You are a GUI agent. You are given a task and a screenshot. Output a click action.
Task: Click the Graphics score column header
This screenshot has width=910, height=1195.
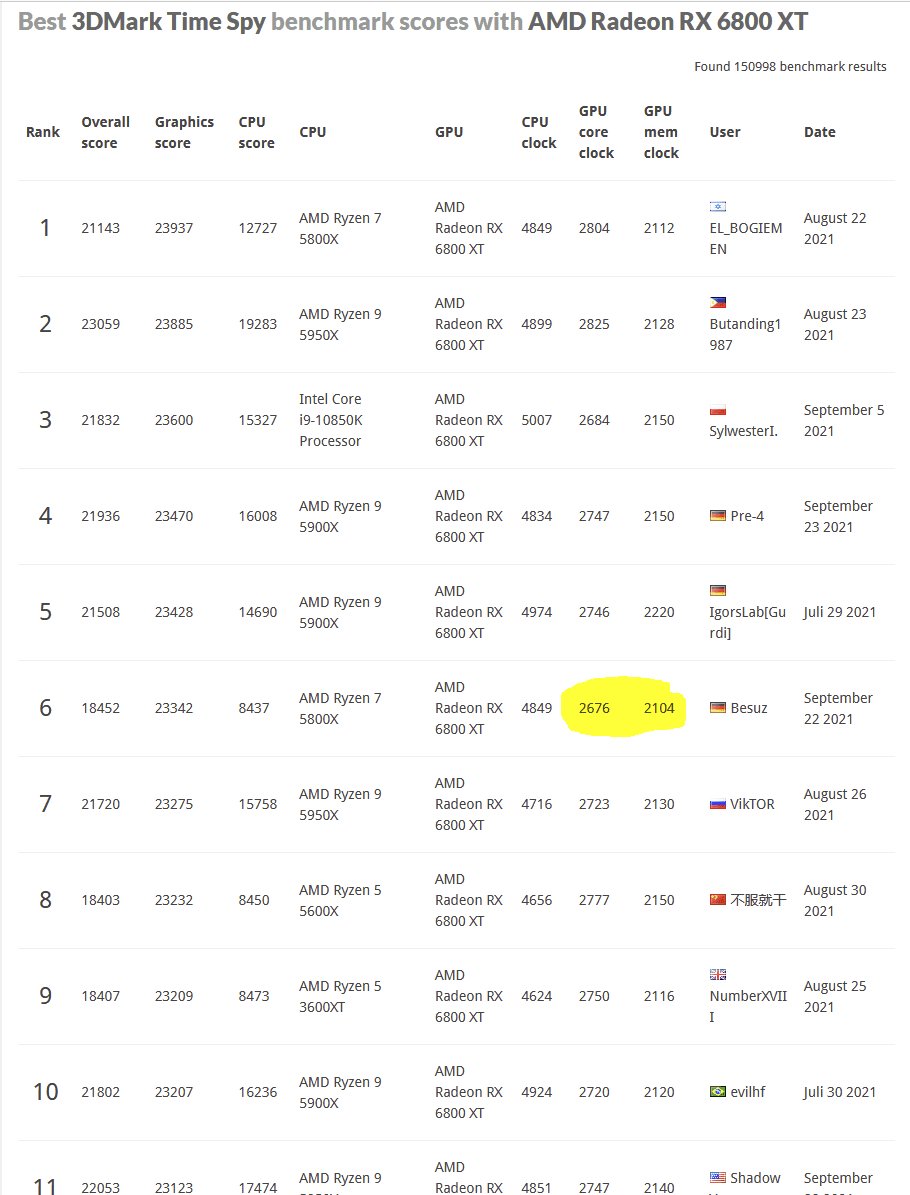(184, 132)
